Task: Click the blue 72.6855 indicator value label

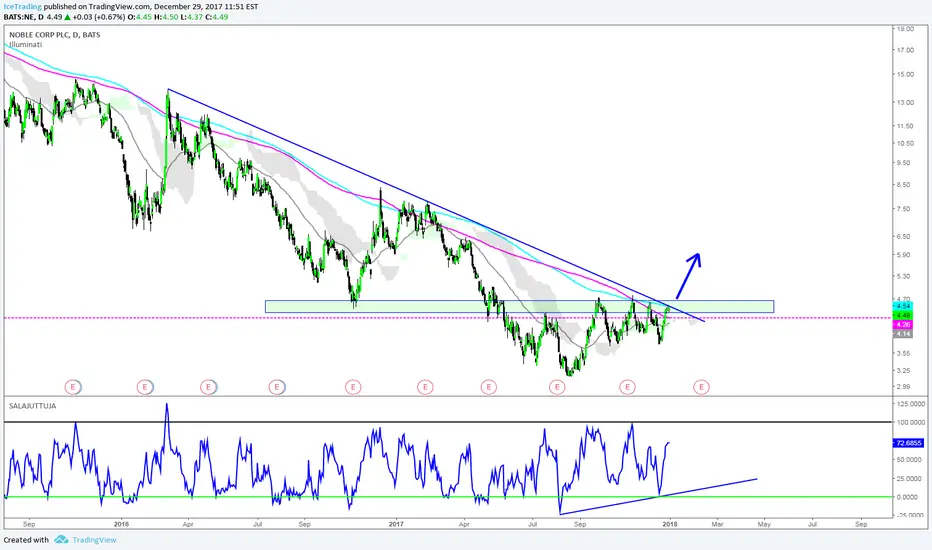Action: coord(908,443)
